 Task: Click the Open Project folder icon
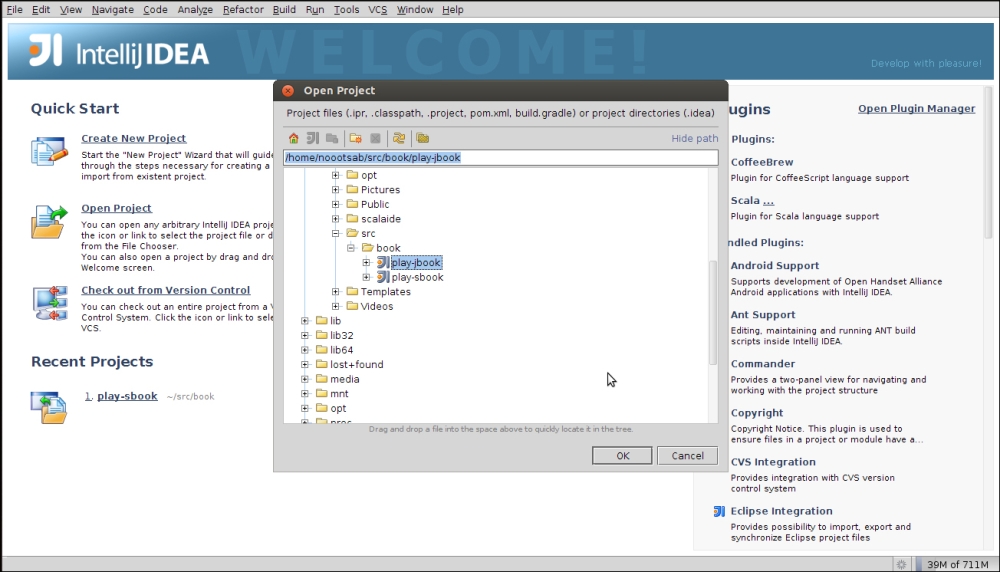pos(49,222)
